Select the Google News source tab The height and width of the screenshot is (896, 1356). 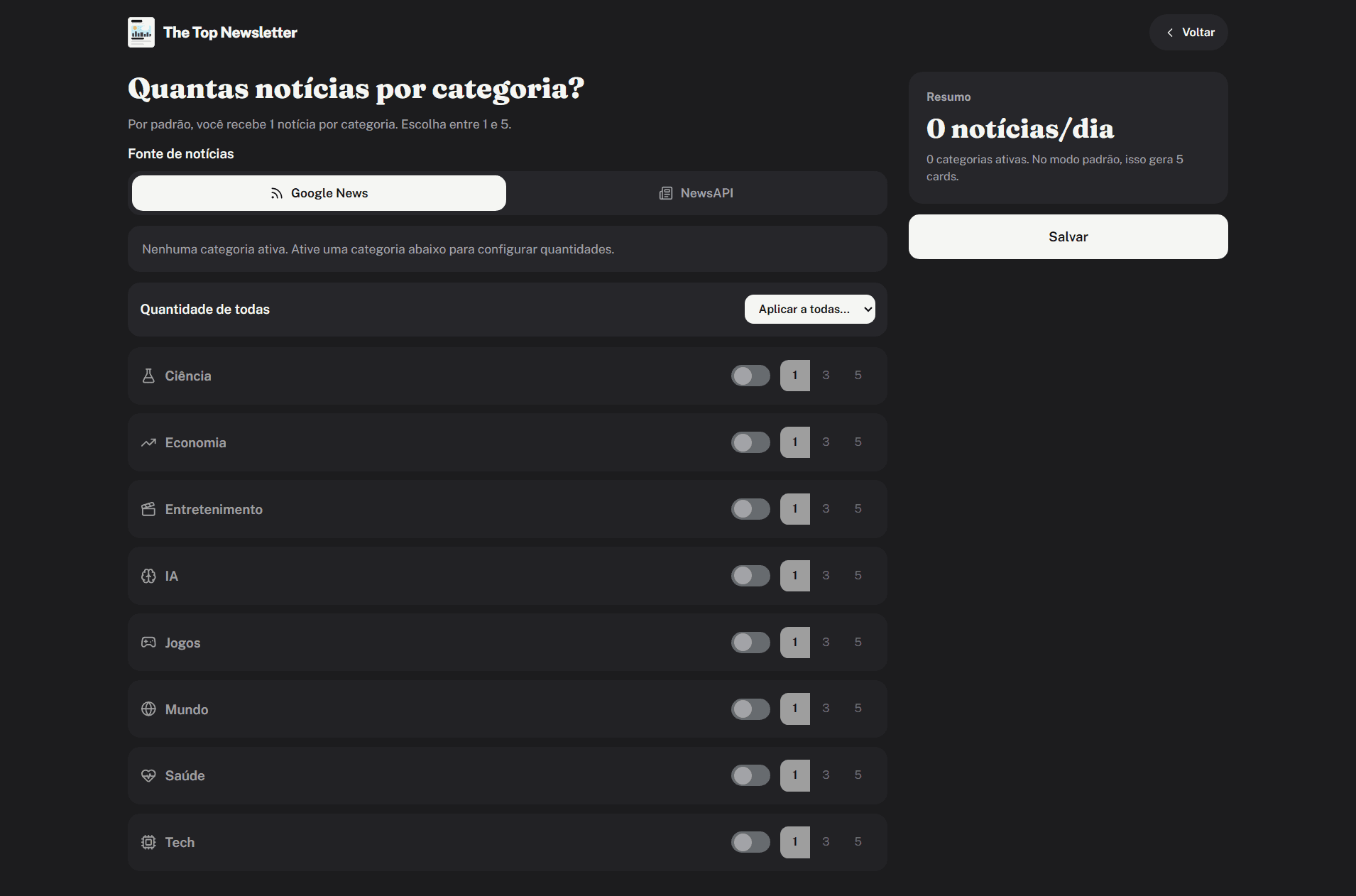click(x=319, y=193)
